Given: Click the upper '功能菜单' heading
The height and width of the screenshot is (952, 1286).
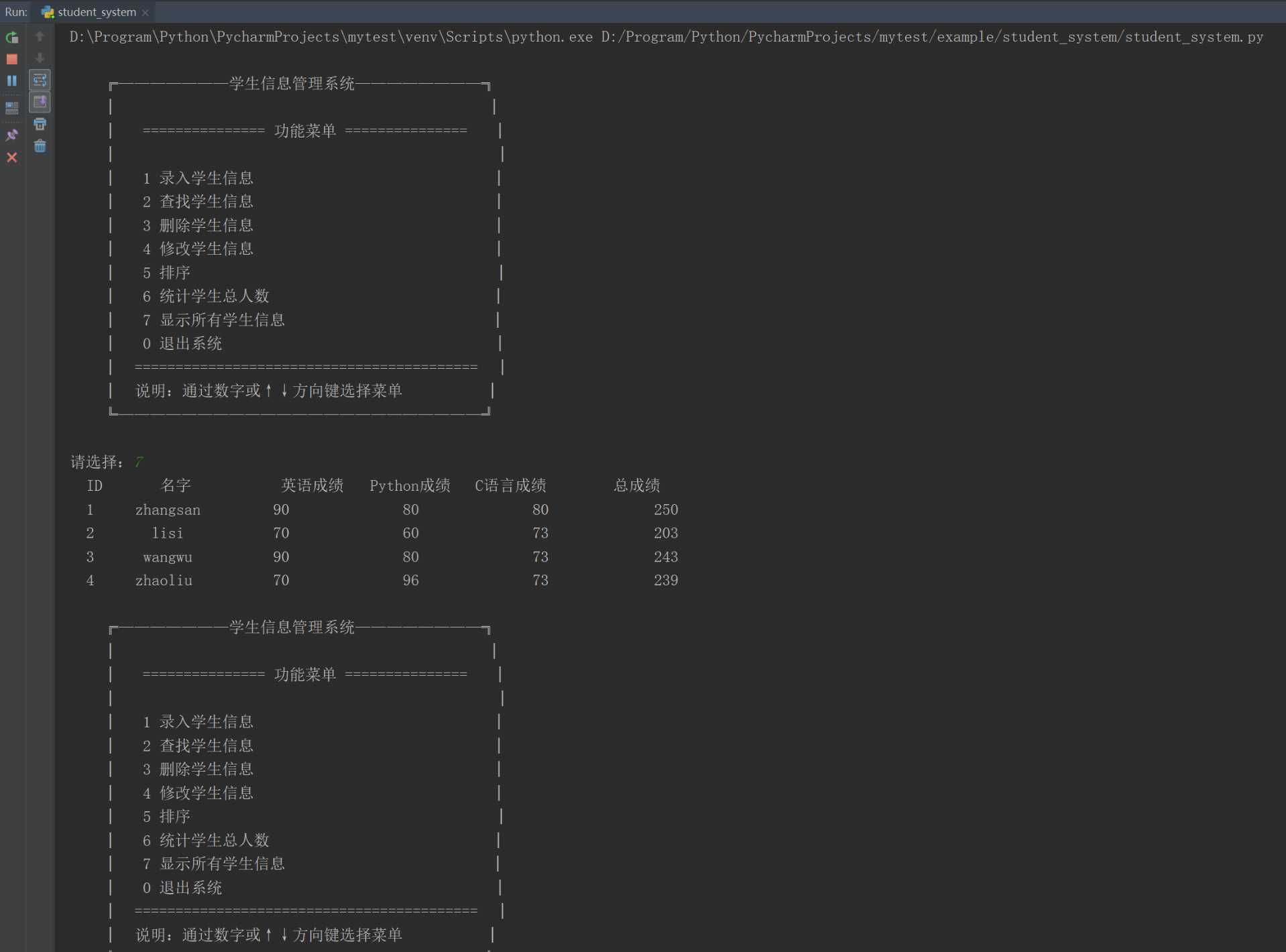Looking at the screenshot, I should coord(305,131).
